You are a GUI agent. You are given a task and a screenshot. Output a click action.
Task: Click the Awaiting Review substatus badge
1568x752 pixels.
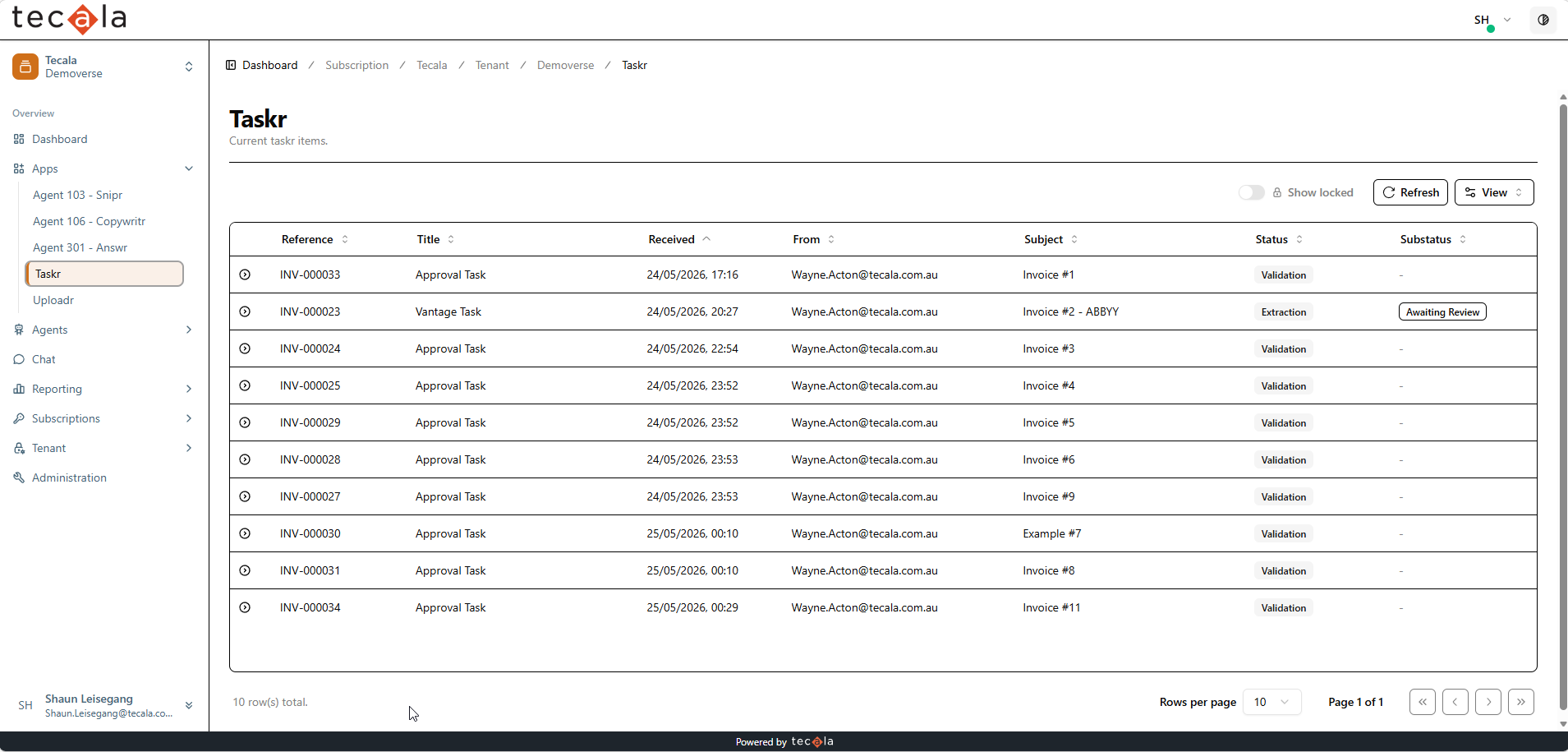point(1442,311)
